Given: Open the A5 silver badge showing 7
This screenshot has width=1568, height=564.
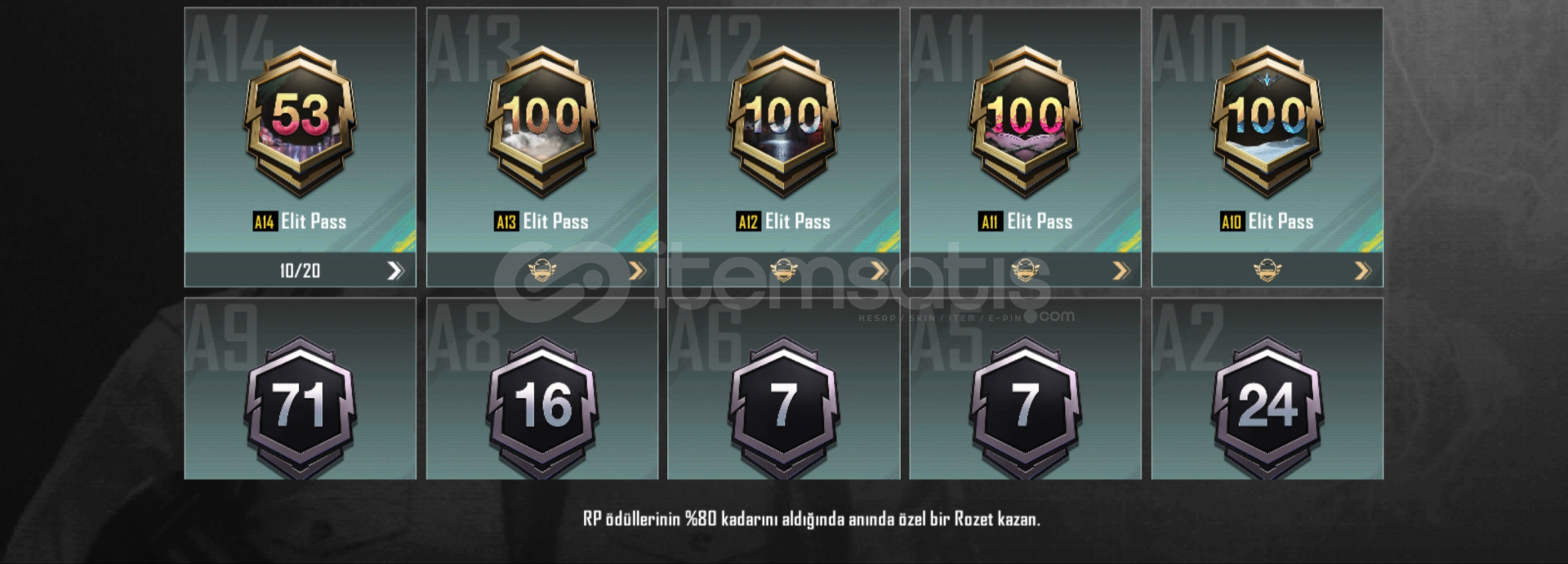Looking at the screenshot, I should click(1025, 407).
